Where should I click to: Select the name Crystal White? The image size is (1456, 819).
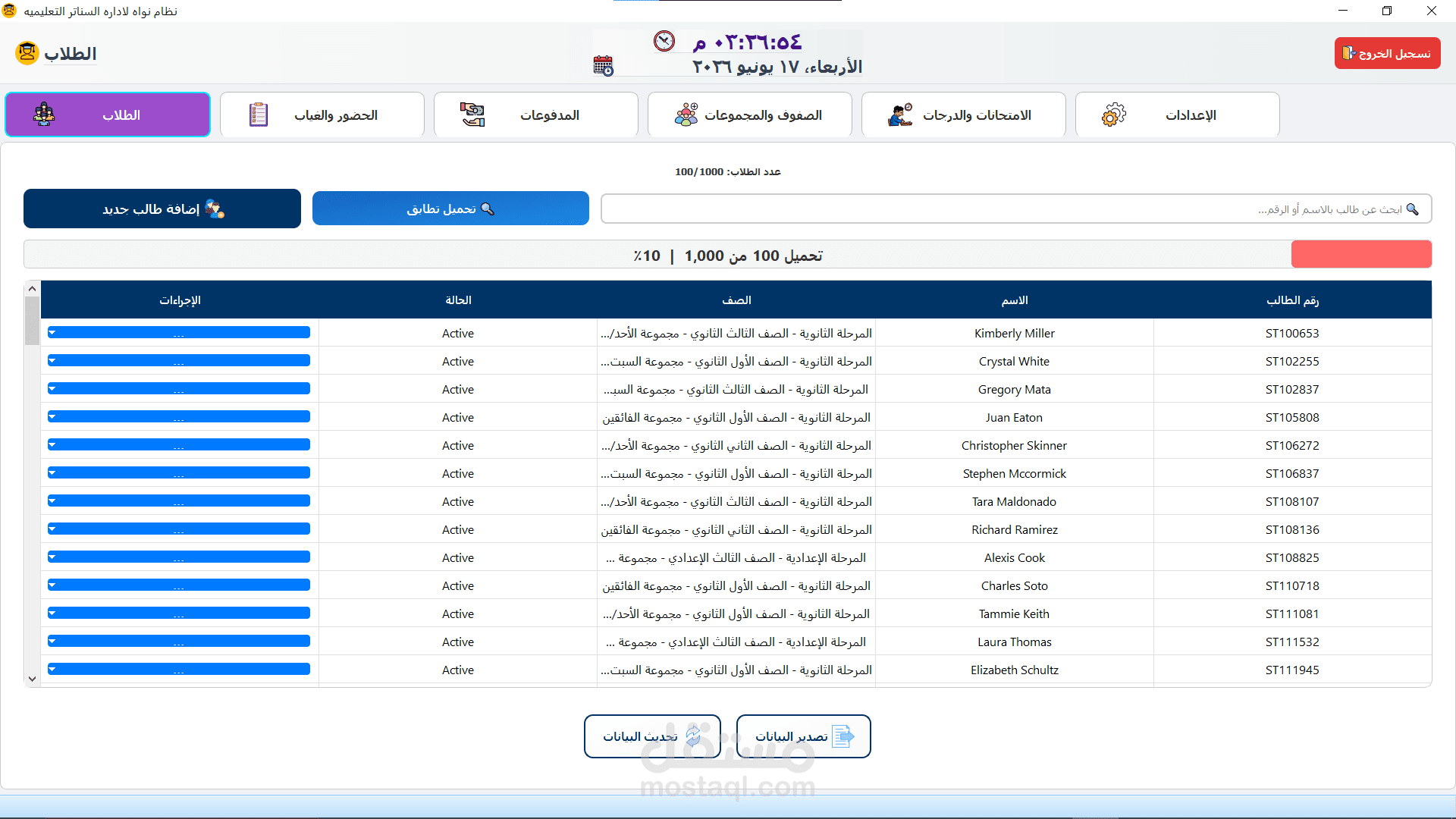coord(1015,361)
